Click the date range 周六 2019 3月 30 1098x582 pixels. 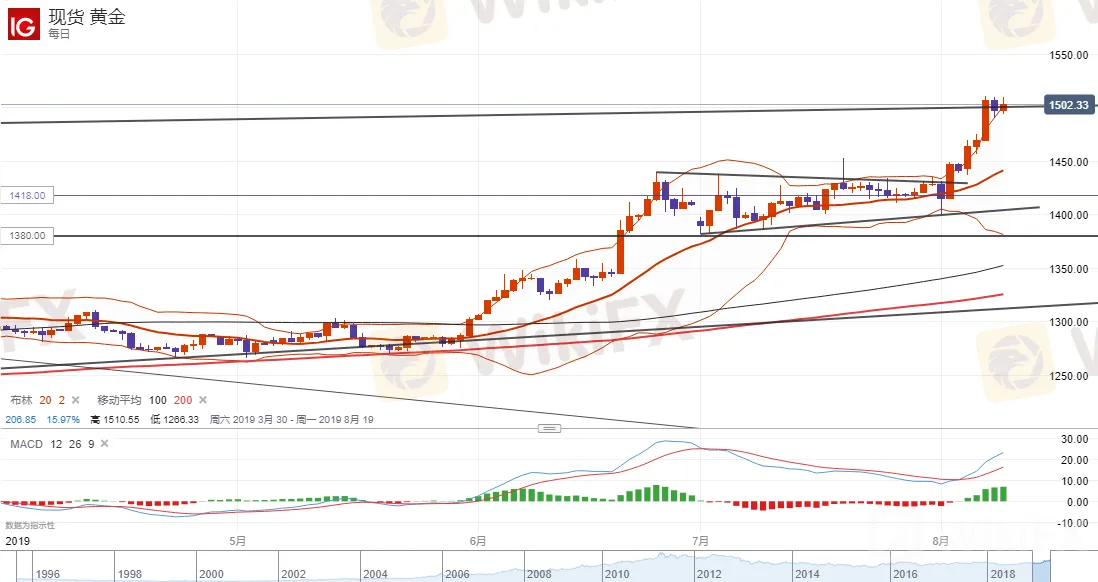tap(247, 420)
